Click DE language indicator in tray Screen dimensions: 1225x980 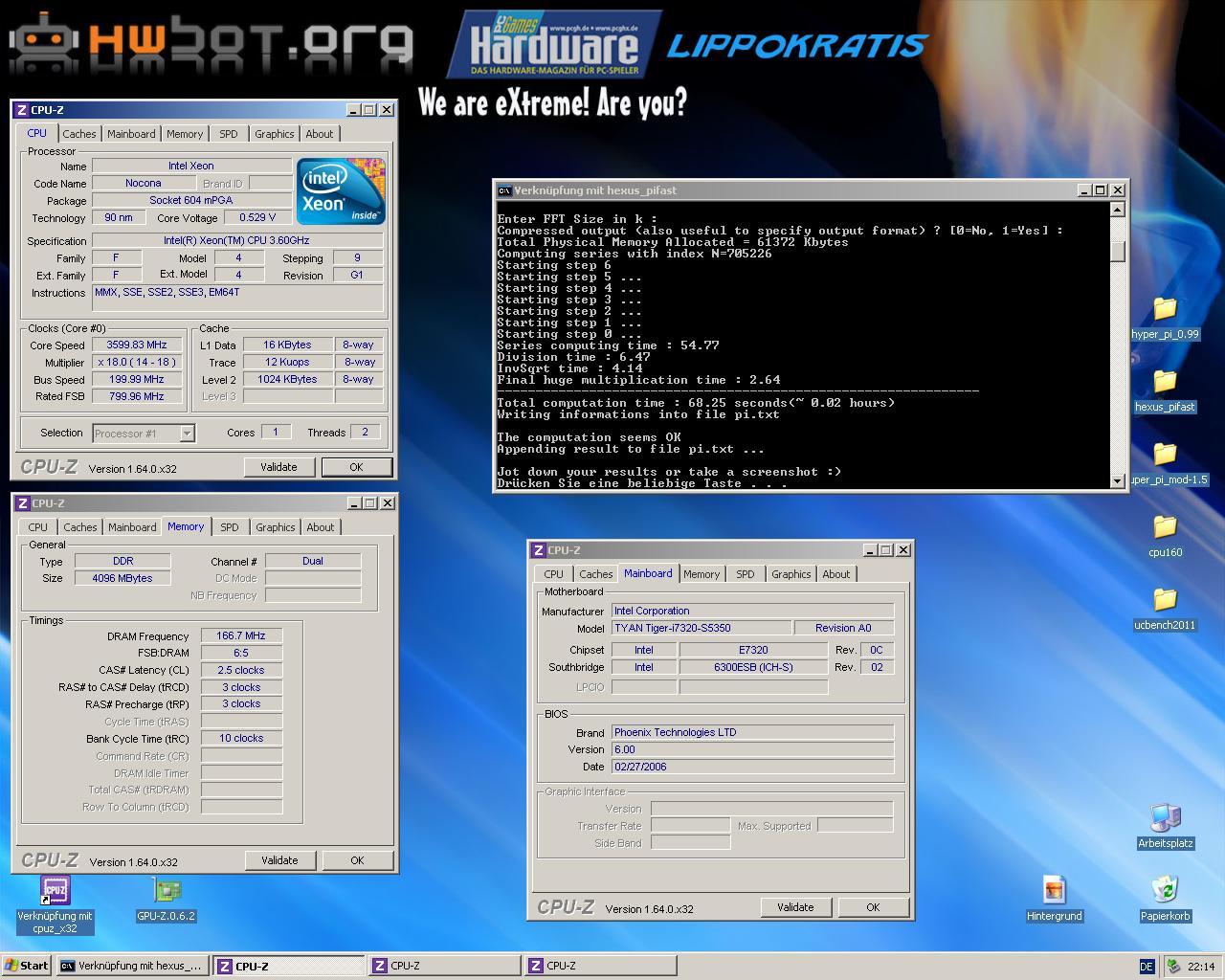point(1147,967)
